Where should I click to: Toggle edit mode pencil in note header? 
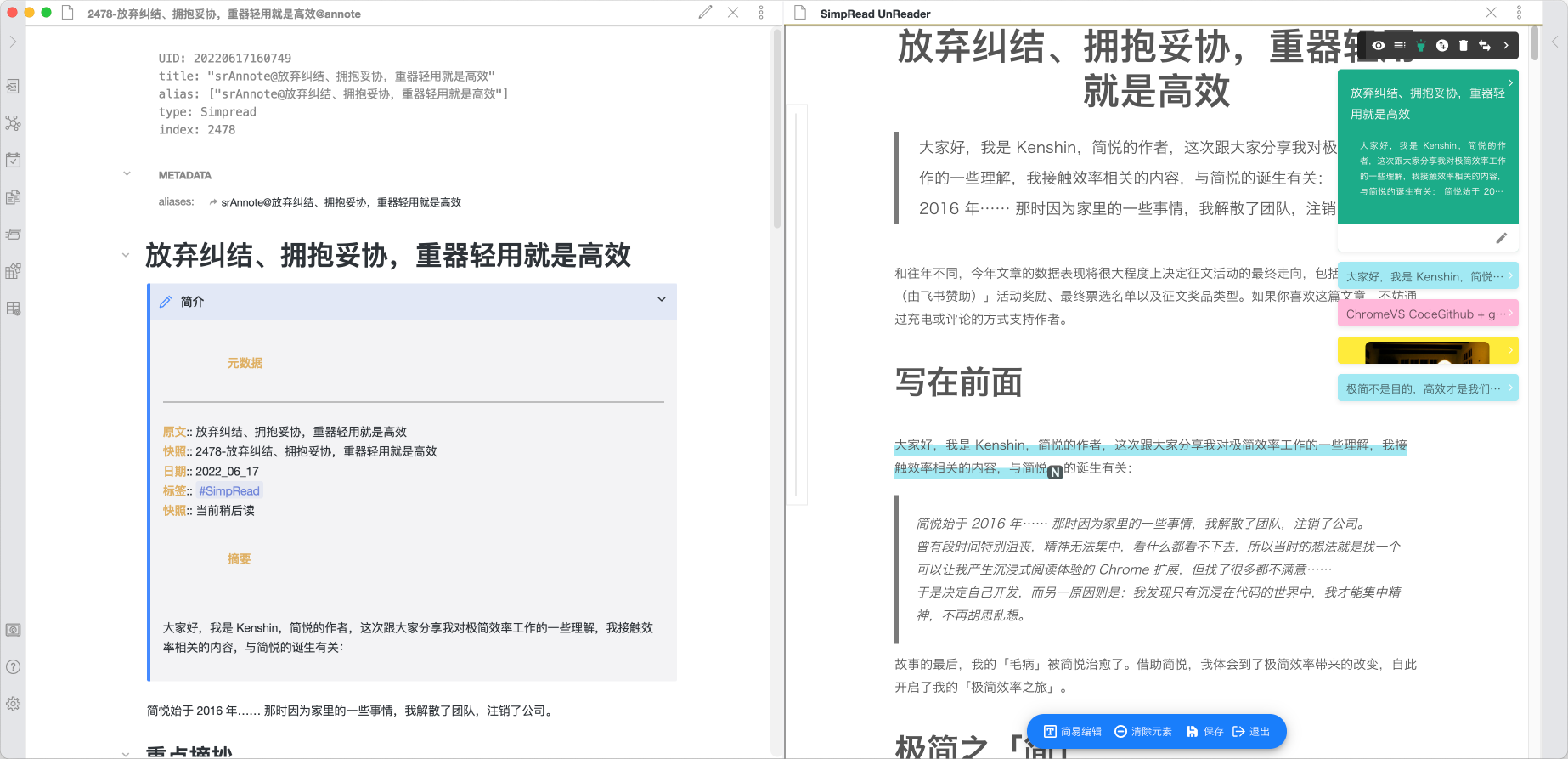(705, 13)
